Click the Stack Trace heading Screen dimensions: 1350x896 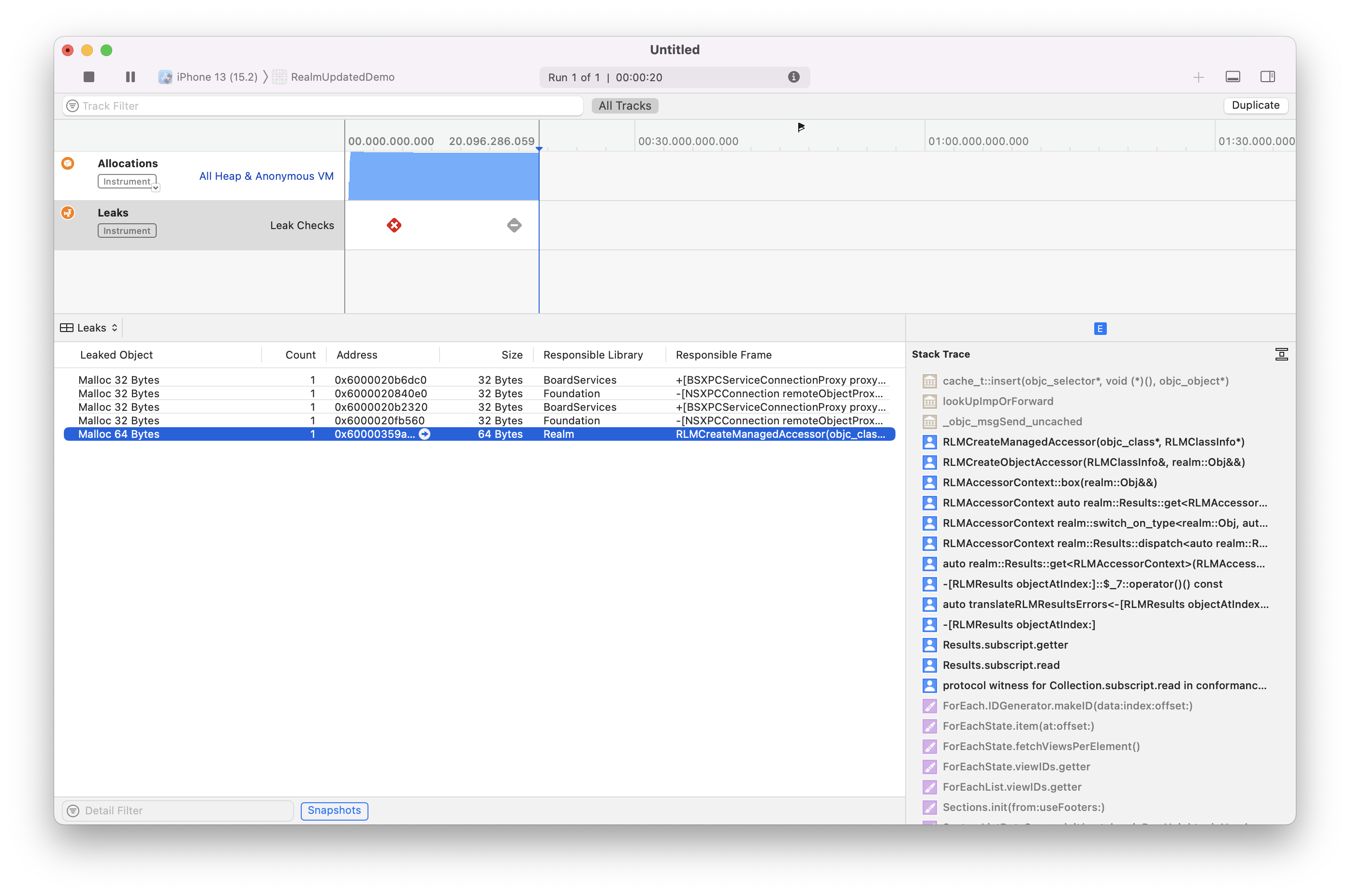click(940, 354)
